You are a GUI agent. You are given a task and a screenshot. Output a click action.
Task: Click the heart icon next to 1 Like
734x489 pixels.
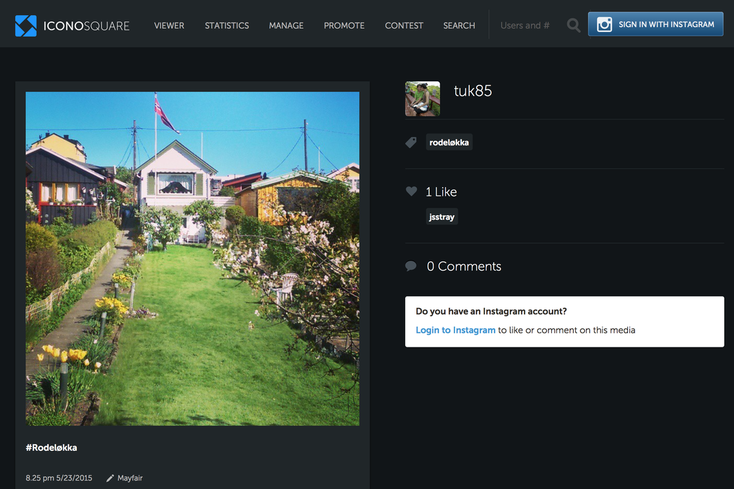coord(411,191)
